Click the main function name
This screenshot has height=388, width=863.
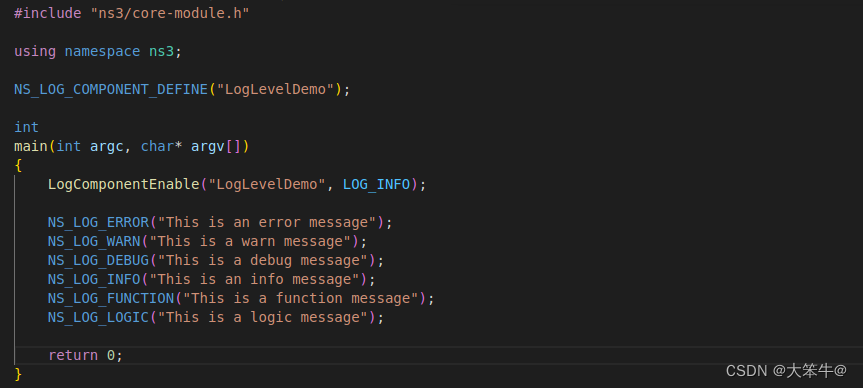click(x=31, y=146)
